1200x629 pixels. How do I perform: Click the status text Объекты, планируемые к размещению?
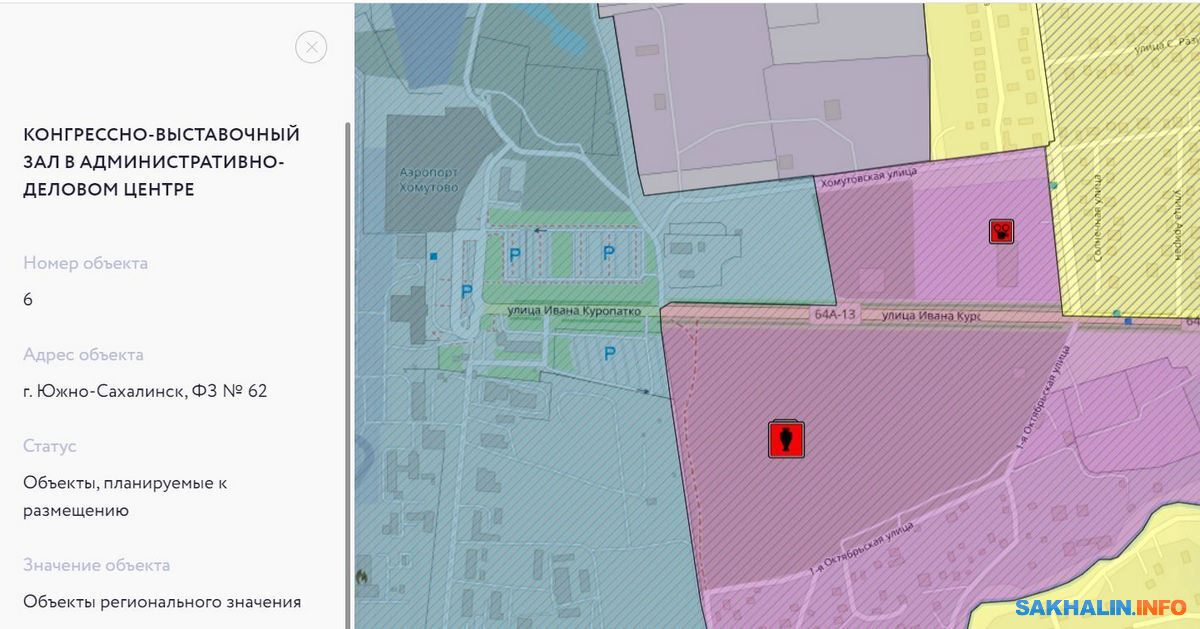125,496
